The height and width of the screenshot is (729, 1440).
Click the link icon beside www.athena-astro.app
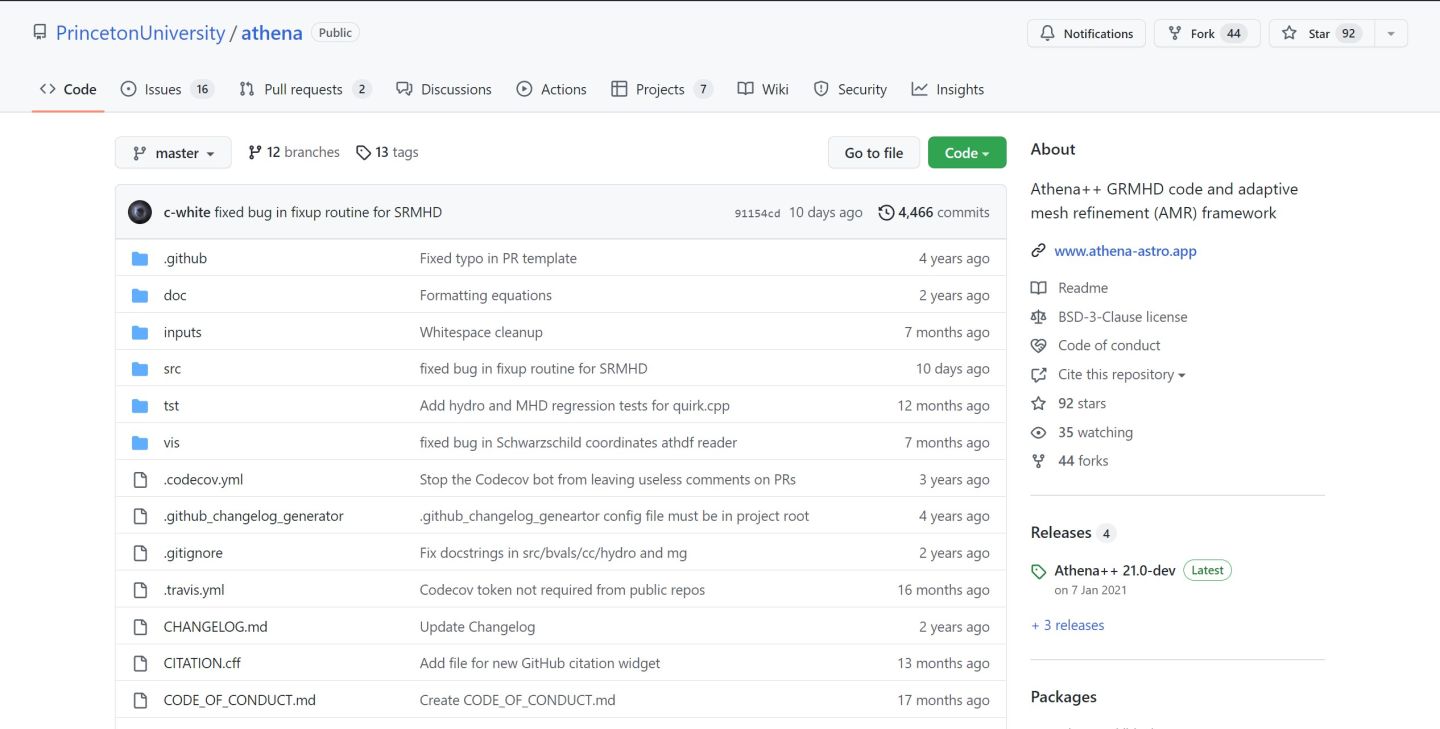(x=1039, y=251)
